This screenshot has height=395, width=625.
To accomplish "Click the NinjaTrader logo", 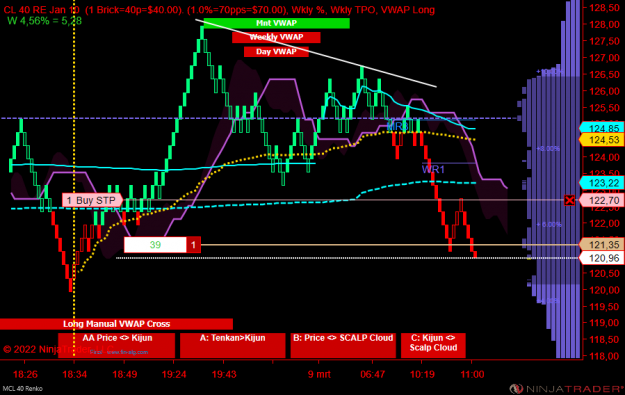I will pos(566,389).
